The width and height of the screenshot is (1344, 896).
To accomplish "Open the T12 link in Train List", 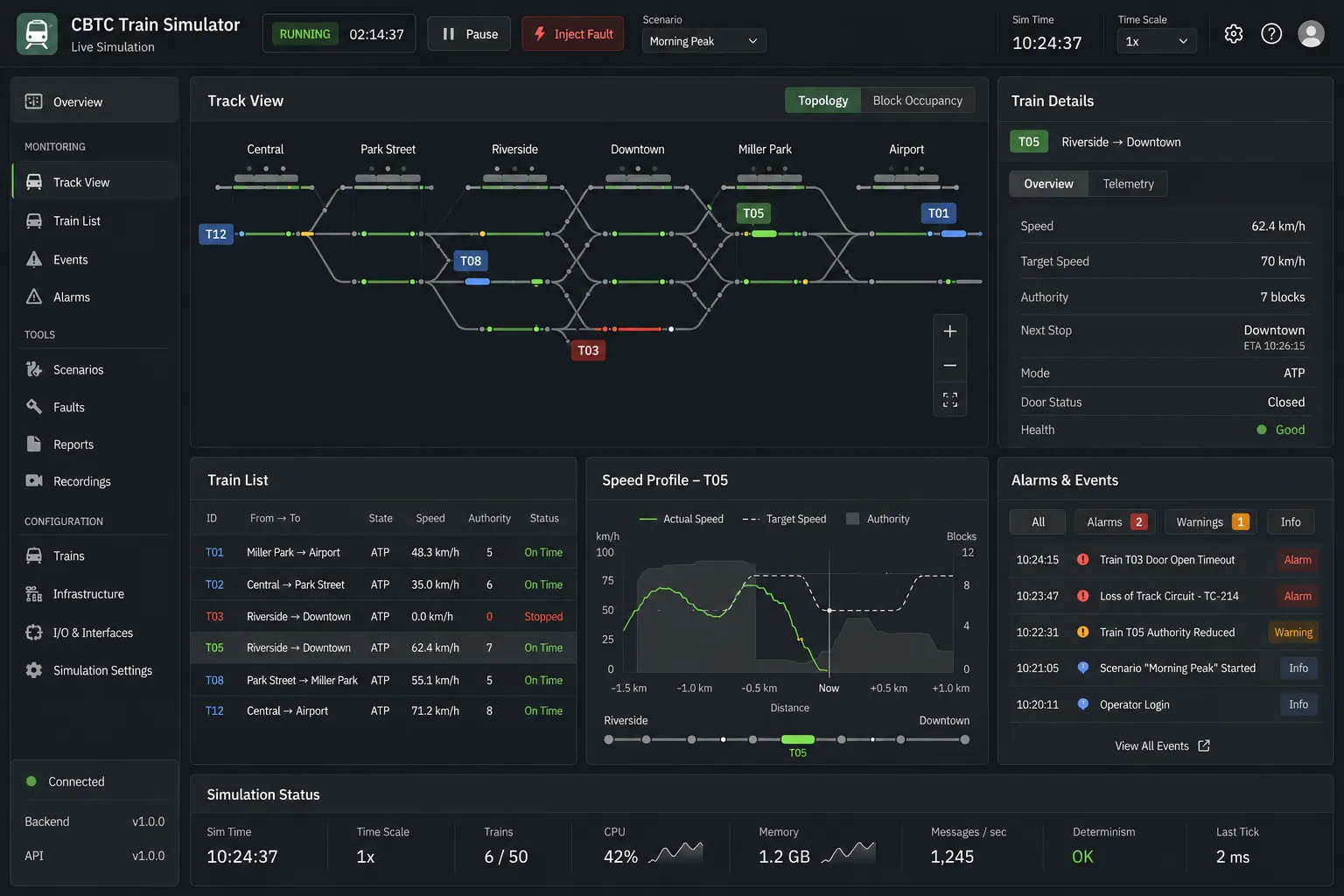I will (x=214, y=710).
